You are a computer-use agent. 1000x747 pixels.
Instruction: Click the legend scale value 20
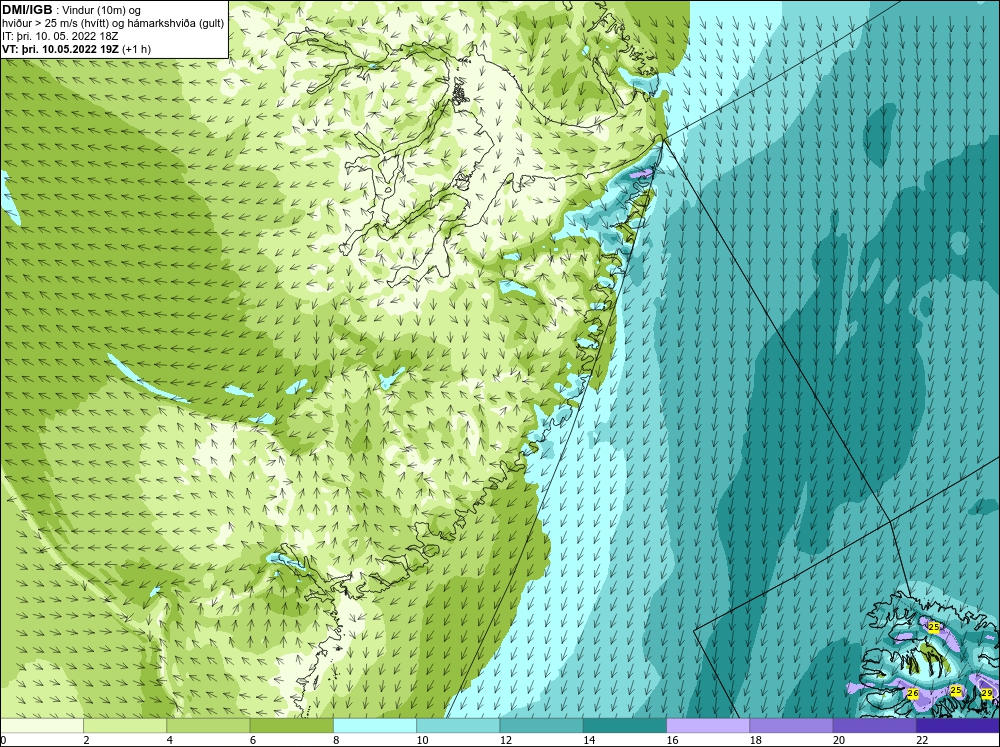coord(839,740)
